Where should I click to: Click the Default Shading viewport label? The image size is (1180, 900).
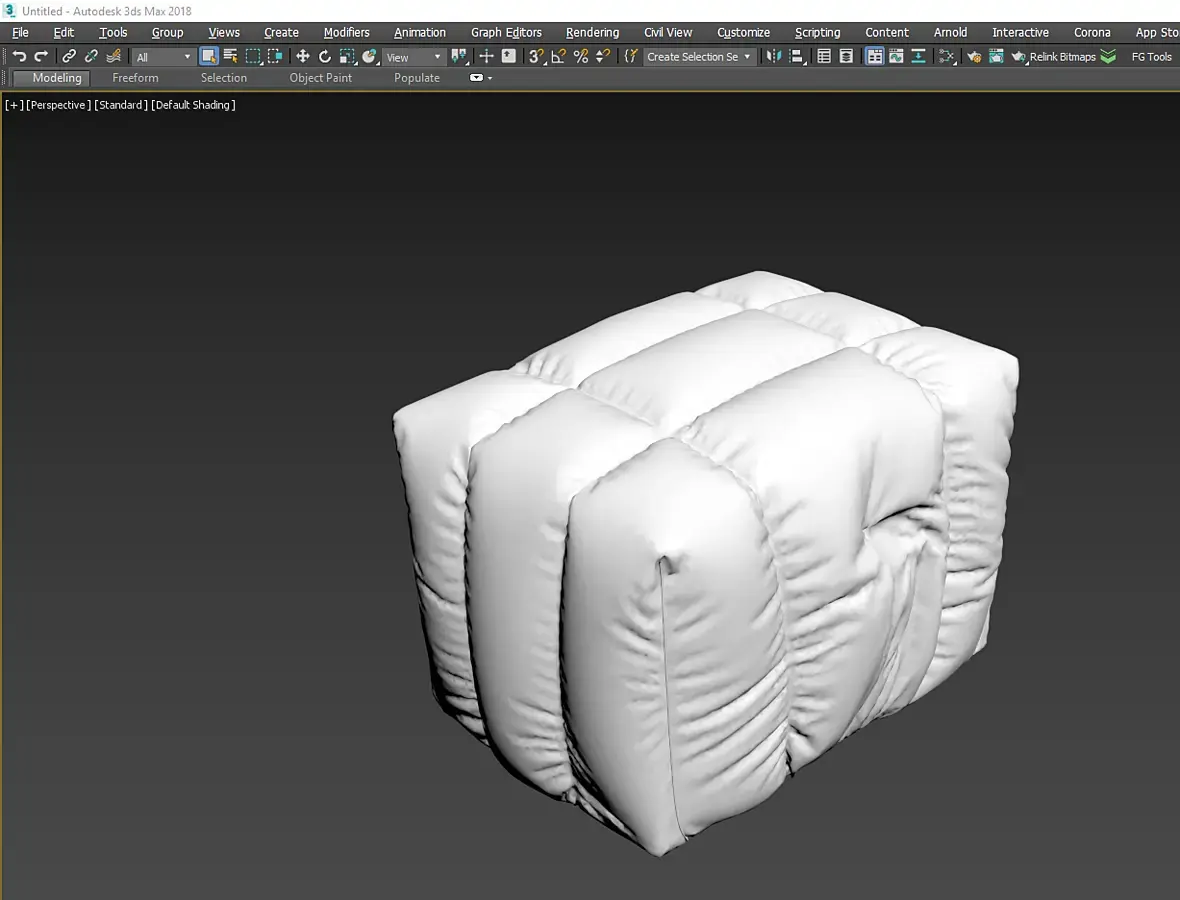(x=193, y=105)
